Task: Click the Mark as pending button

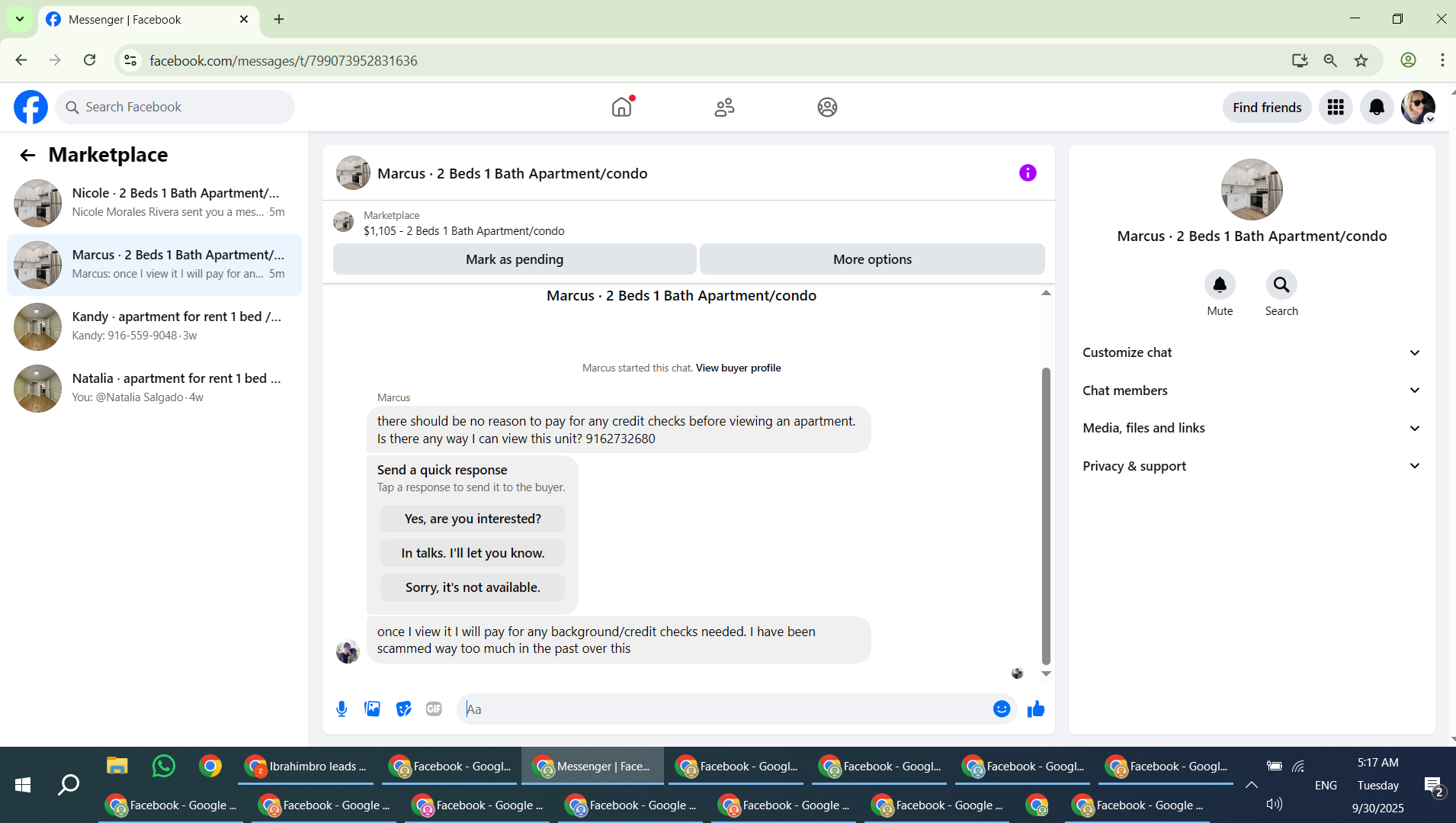Action: pyautogui.click(x=515, y=259)
